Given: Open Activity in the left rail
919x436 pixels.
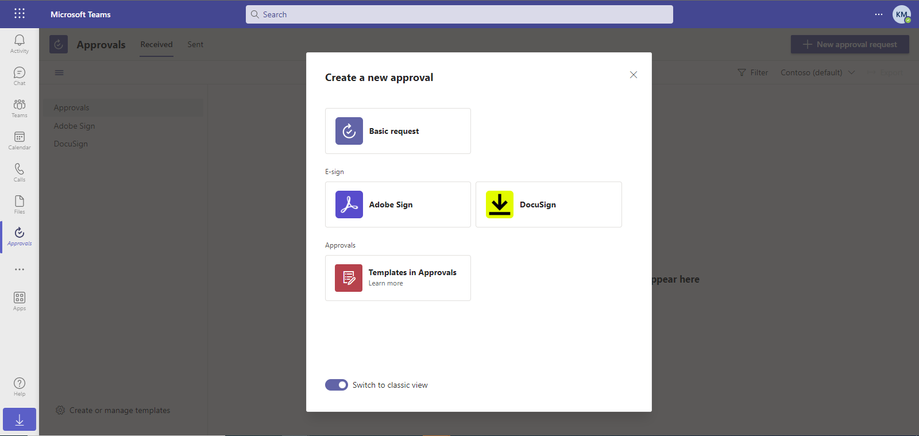Looking at the screenshot, I should pos(19,44).
